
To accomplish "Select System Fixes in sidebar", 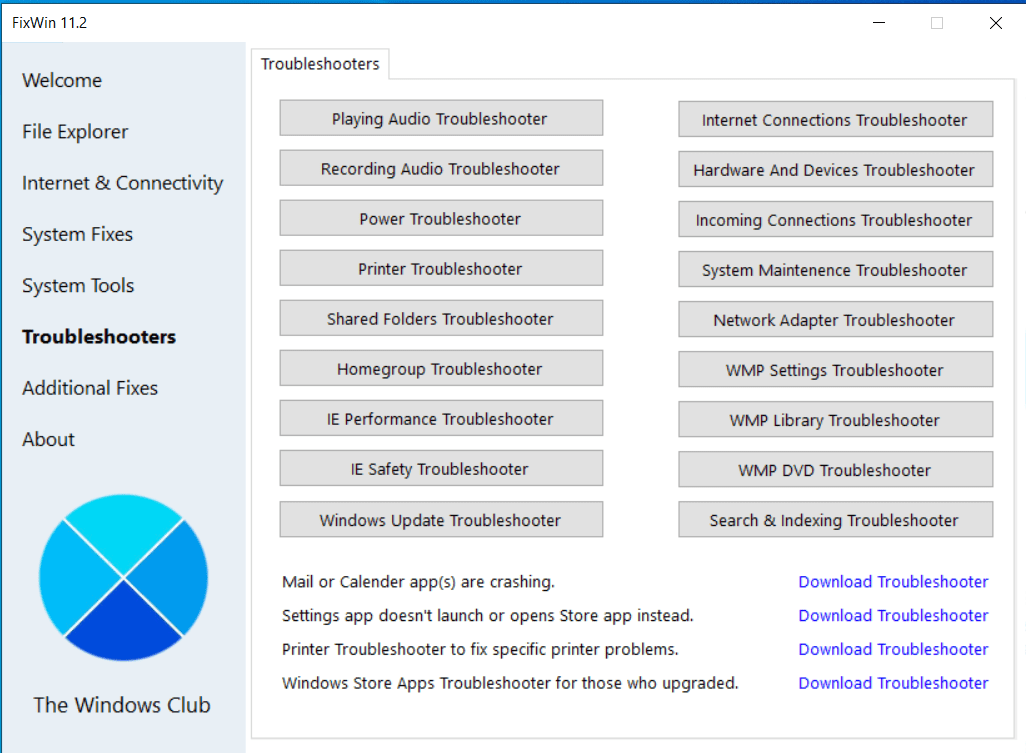I will (77, 234).
